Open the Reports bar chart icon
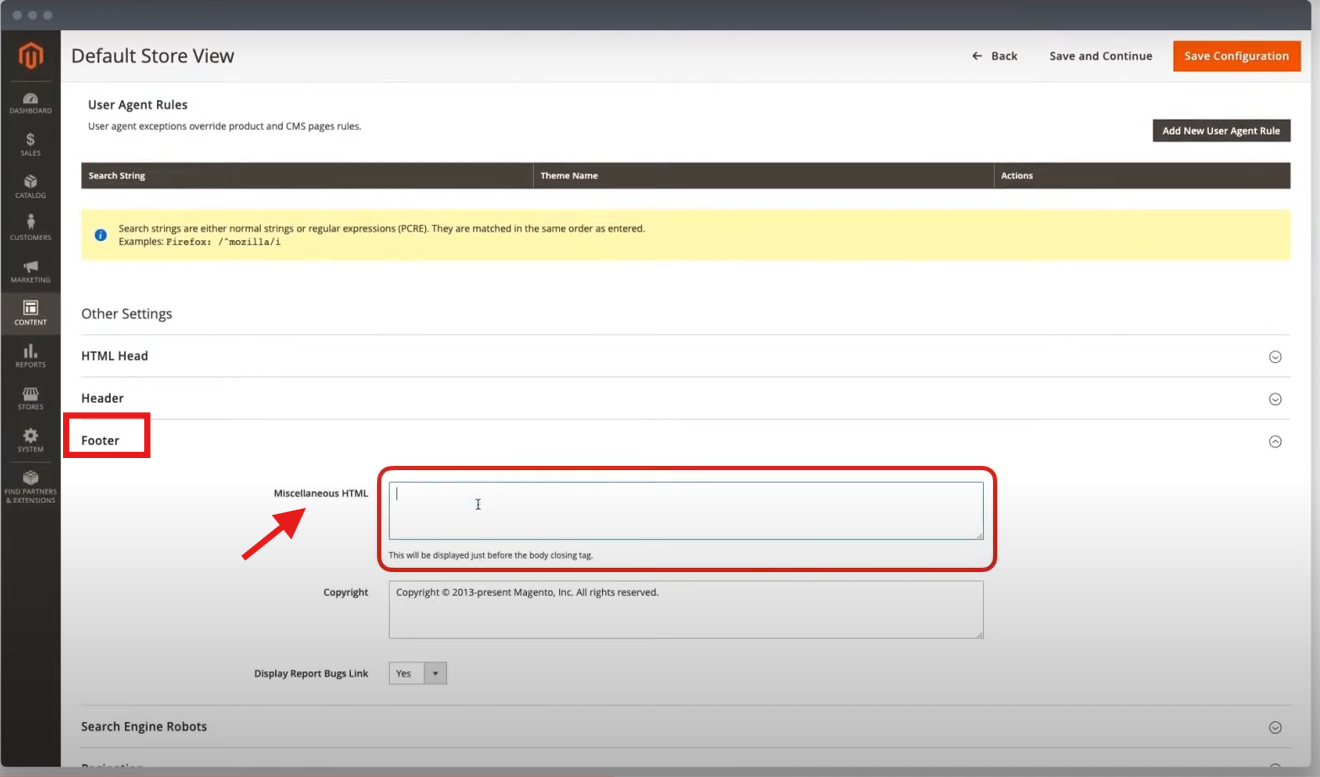1320x777 pixels. pos(30,355)
